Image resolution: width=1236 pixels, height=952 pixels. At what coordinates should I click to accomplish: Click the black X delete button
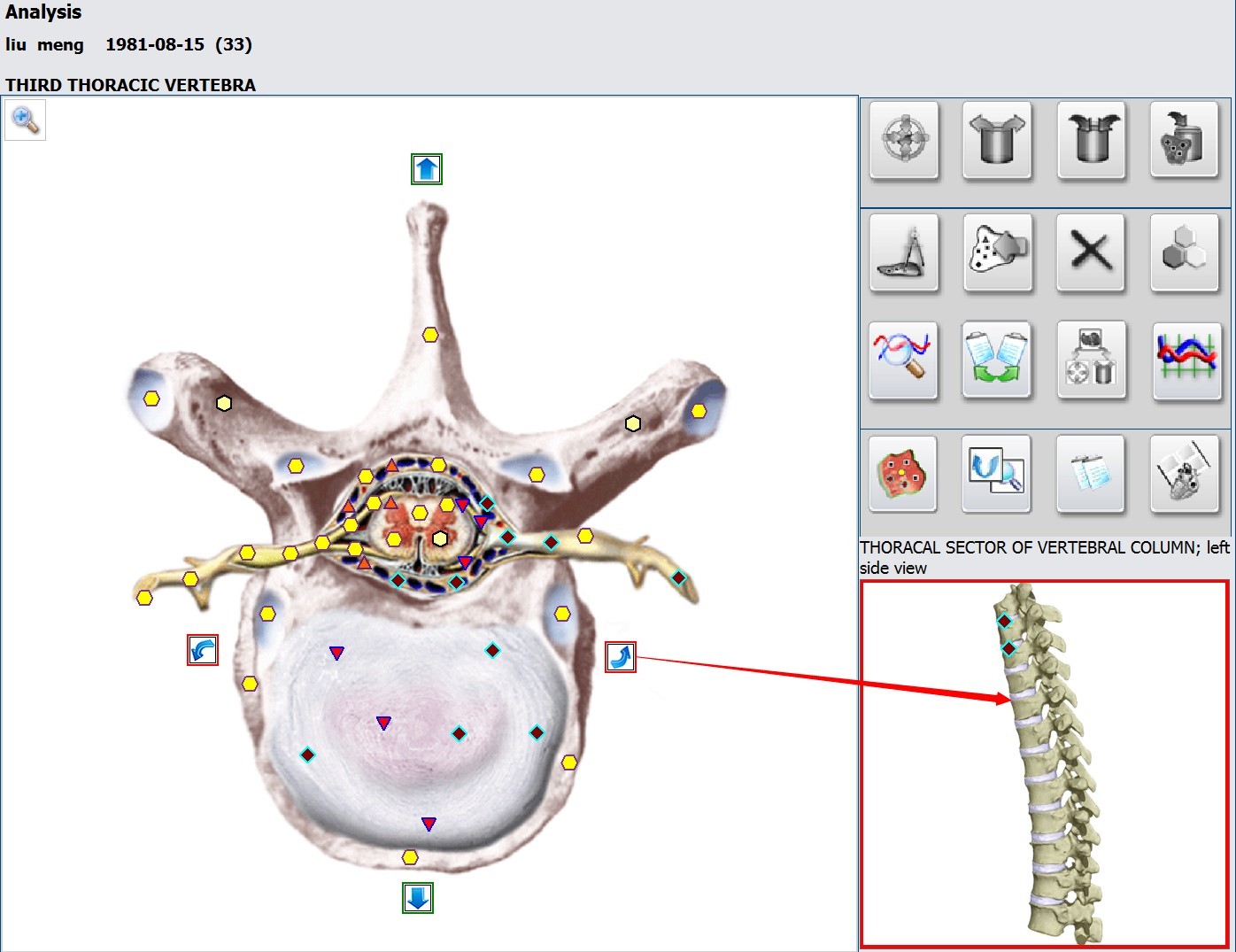point(1091,252)
